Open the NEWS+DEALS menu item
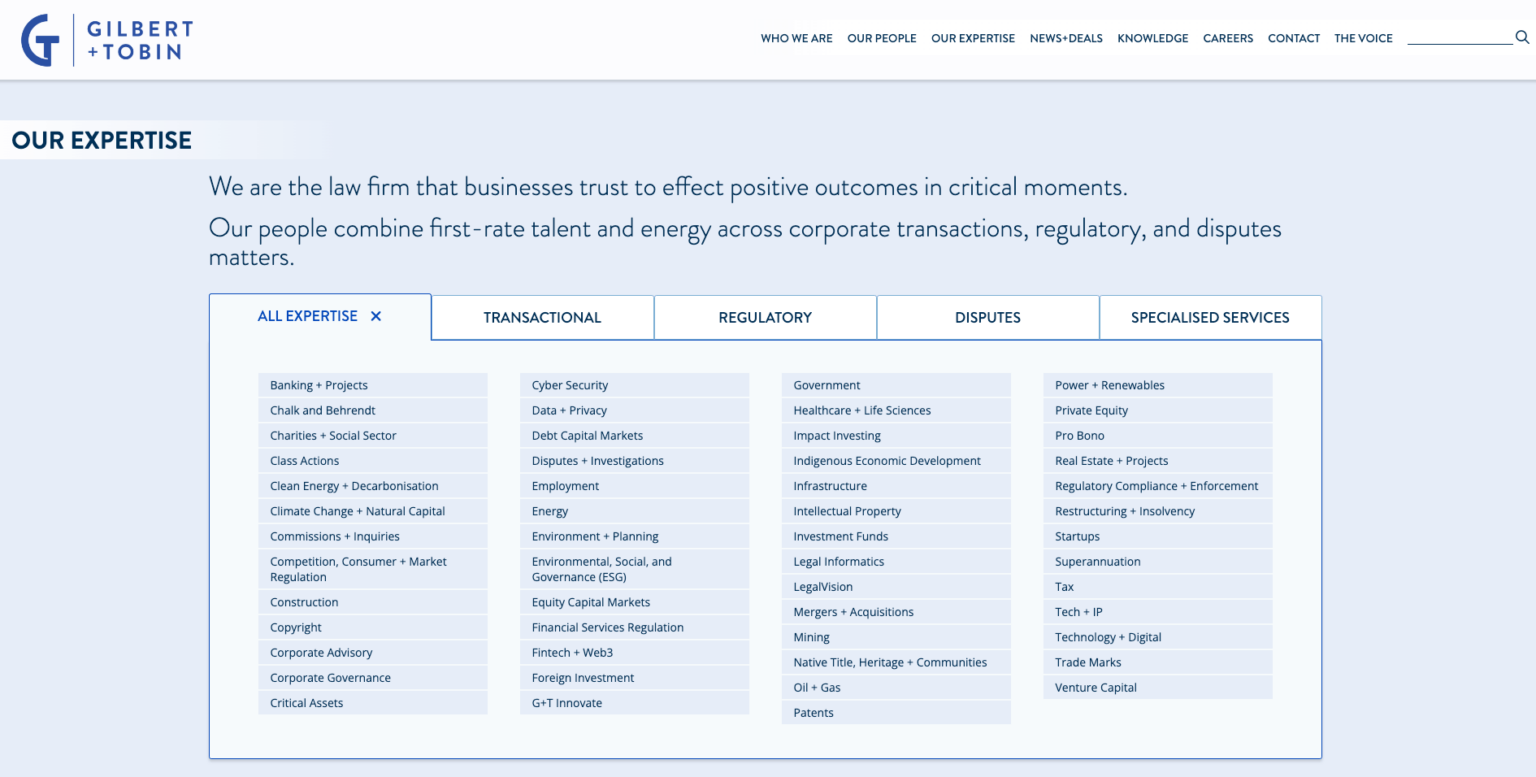 [1066, 38]
